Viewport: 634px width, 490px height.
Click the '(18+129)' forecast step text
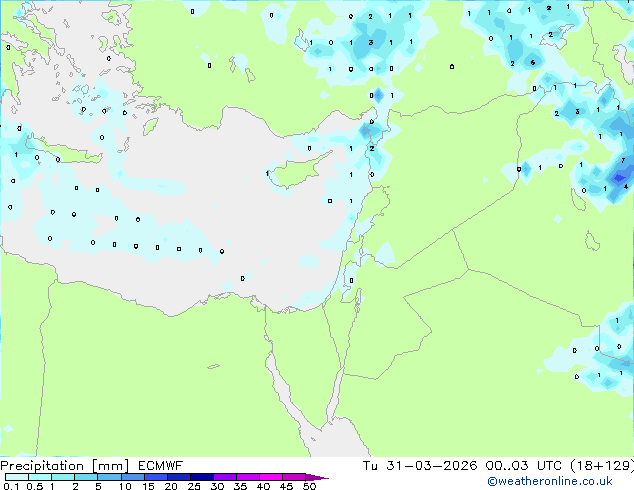[602, 466]
